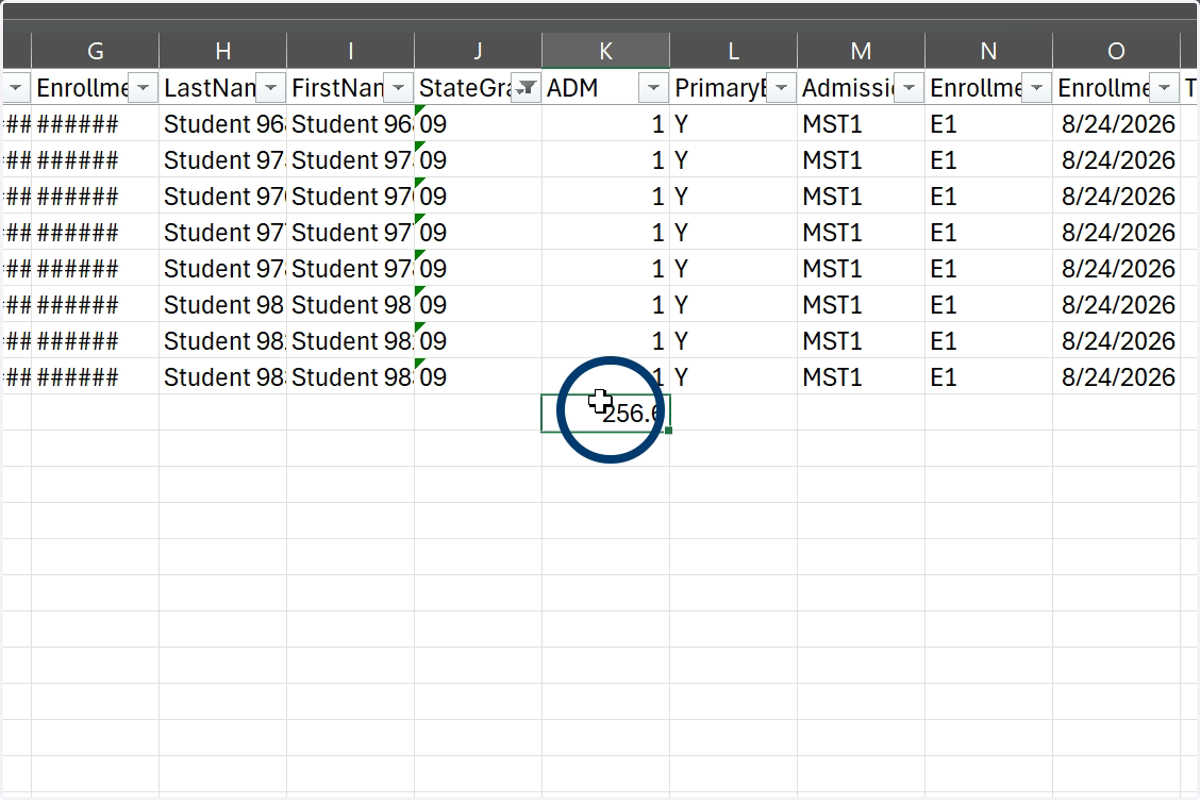Open the filter dropdown in column N header cell
Viewport: 1200px width, 800px height.
pos(1037,88)
